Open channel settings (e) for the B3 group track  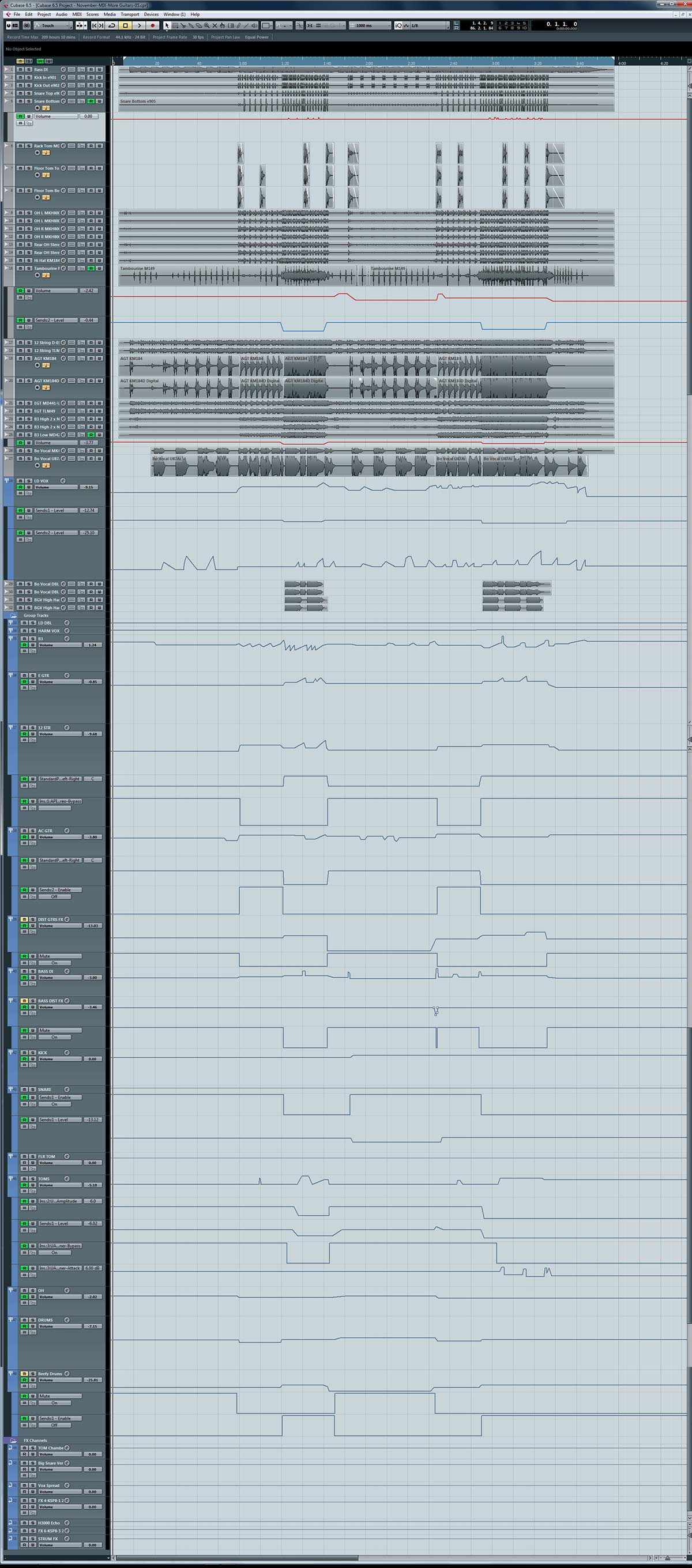(67, 639)
